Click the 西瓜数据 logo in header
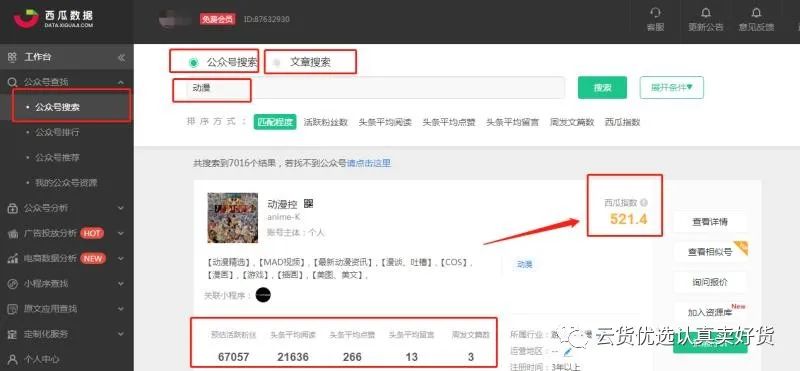 point(54,19)
